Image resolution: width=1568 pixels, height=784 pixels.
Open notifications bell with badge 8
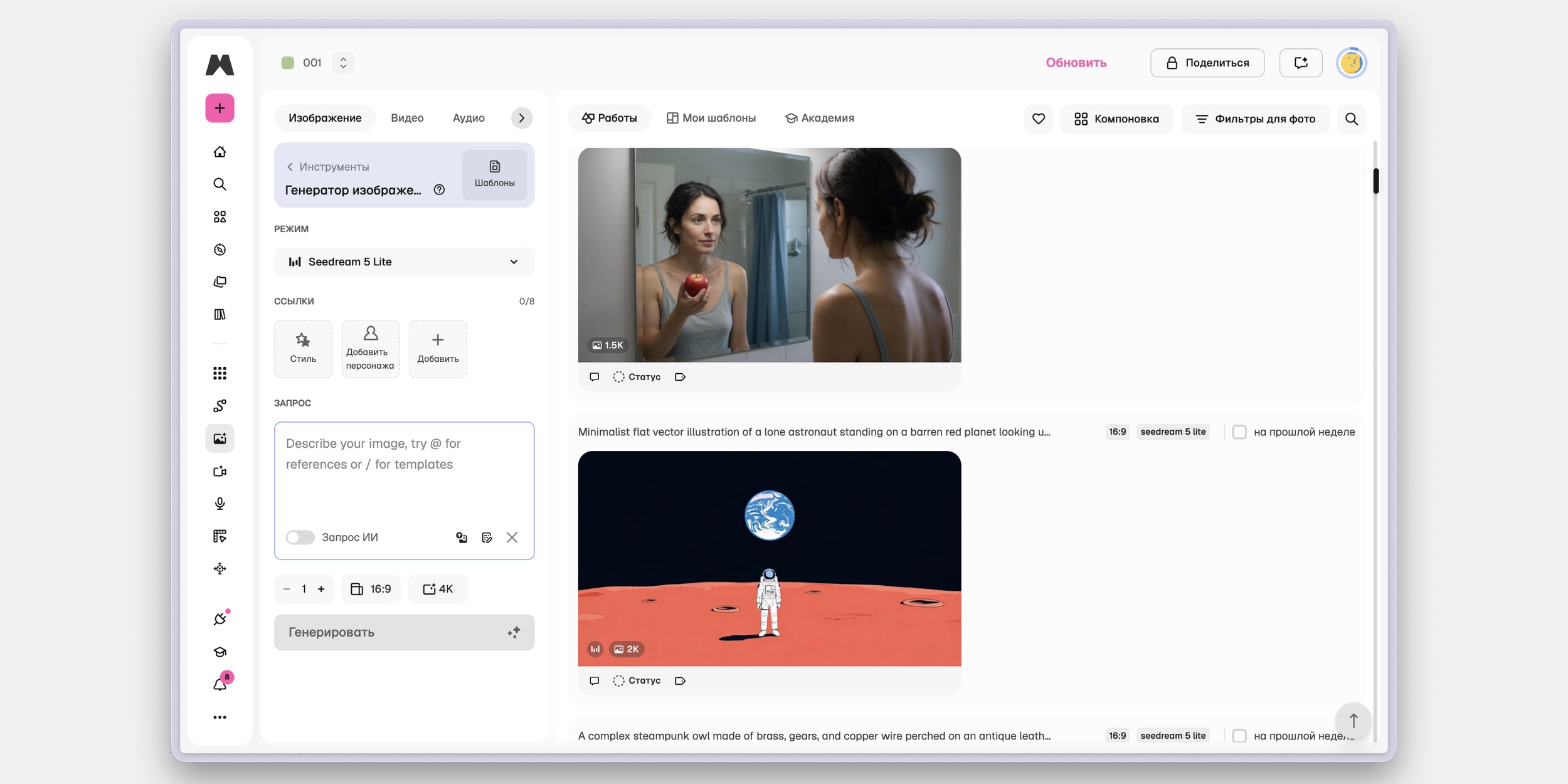click(x=221, y=684)
